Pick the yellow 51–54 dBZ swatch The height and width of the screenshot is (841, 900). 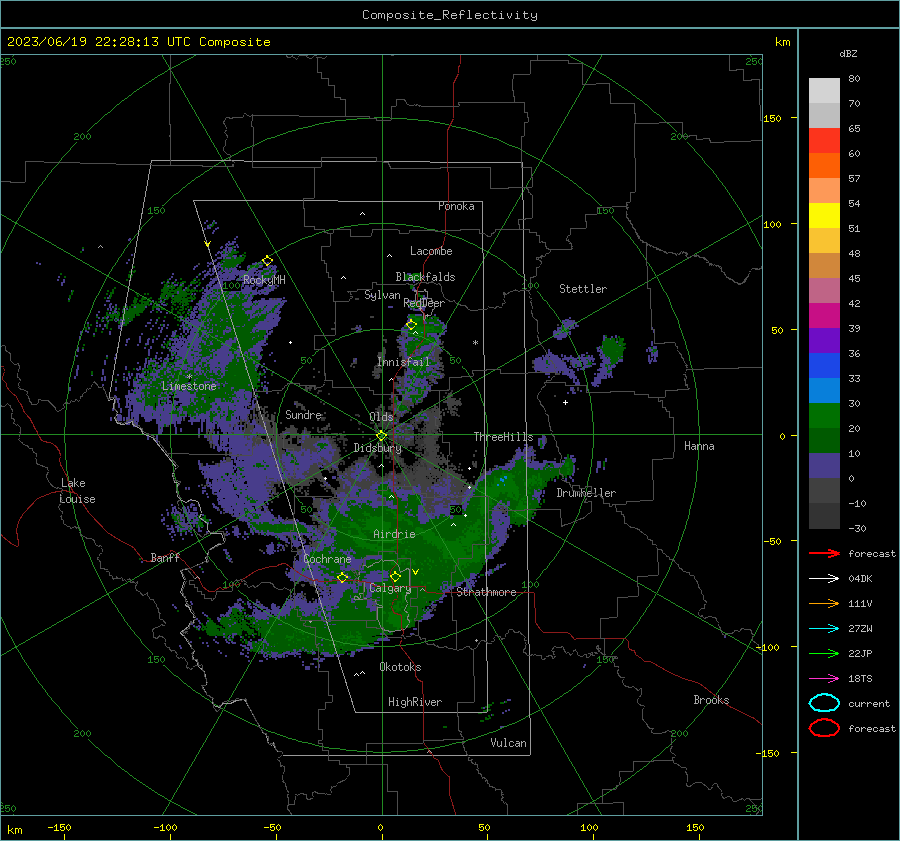[824, 216]
